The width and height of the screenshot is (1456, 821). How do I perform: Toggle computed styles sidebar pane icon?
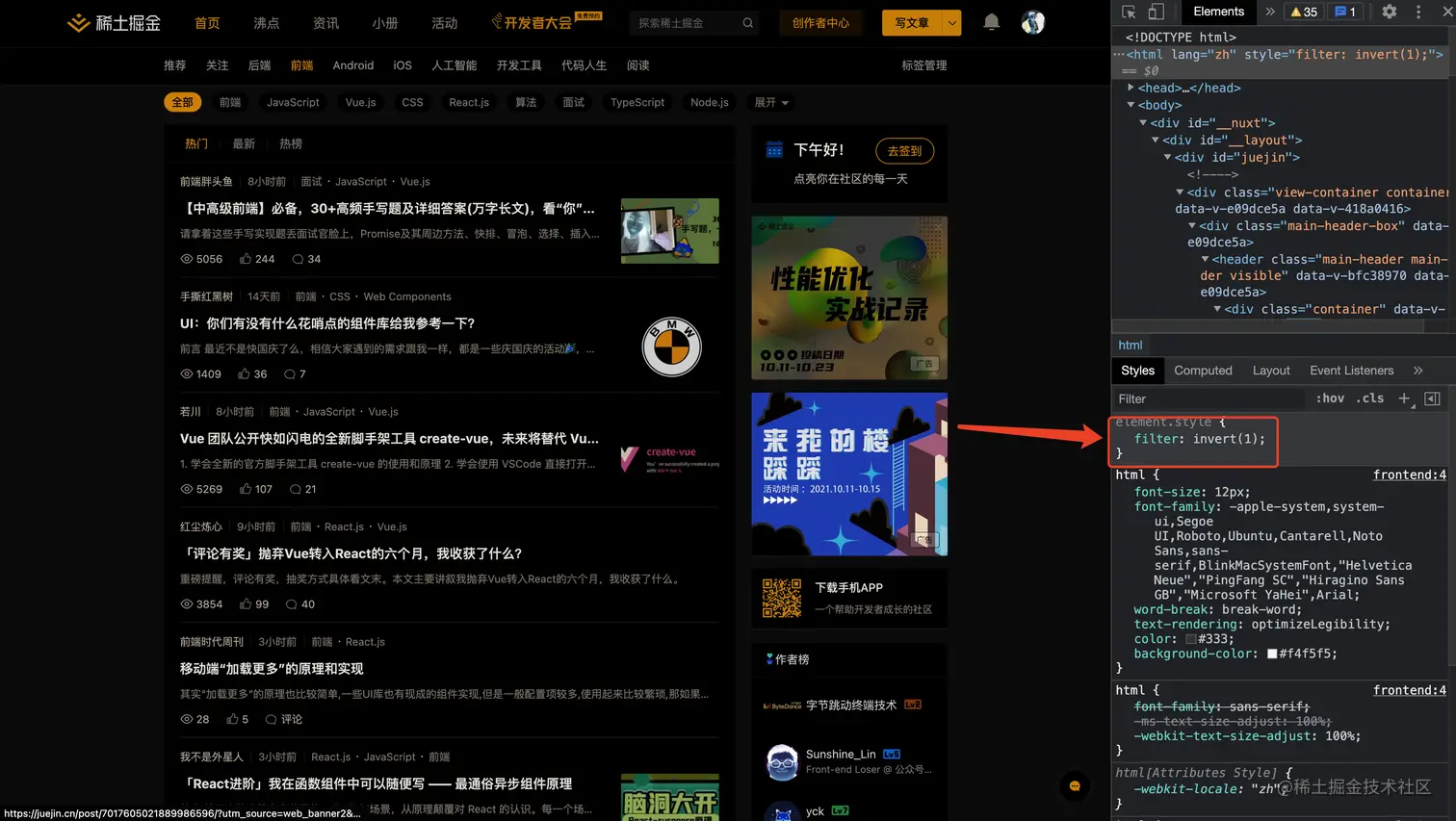click(1432, 398)
